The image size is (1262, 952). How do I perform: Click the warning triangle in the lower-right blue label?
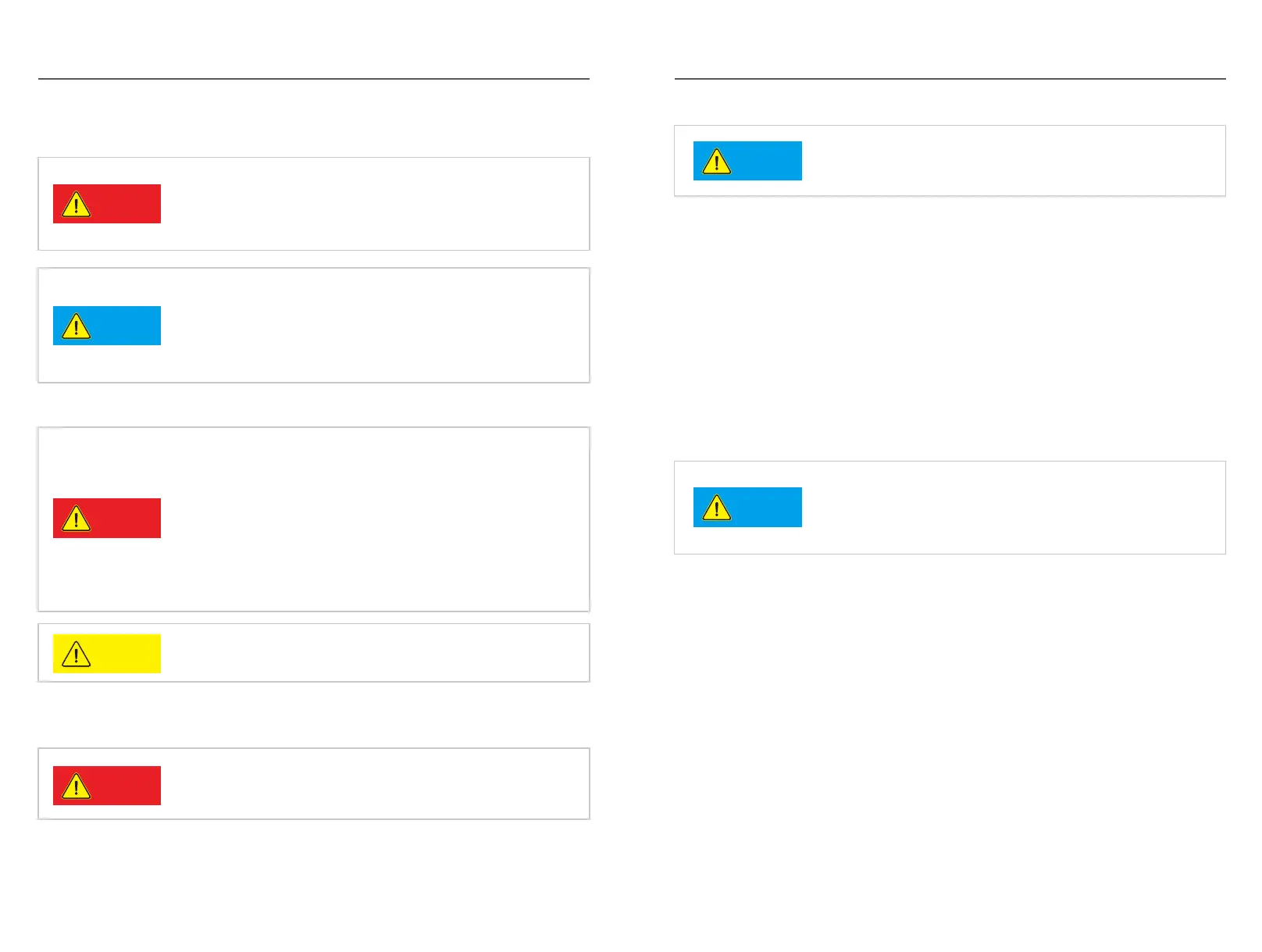pyautogui.click(x=716, y=508)
